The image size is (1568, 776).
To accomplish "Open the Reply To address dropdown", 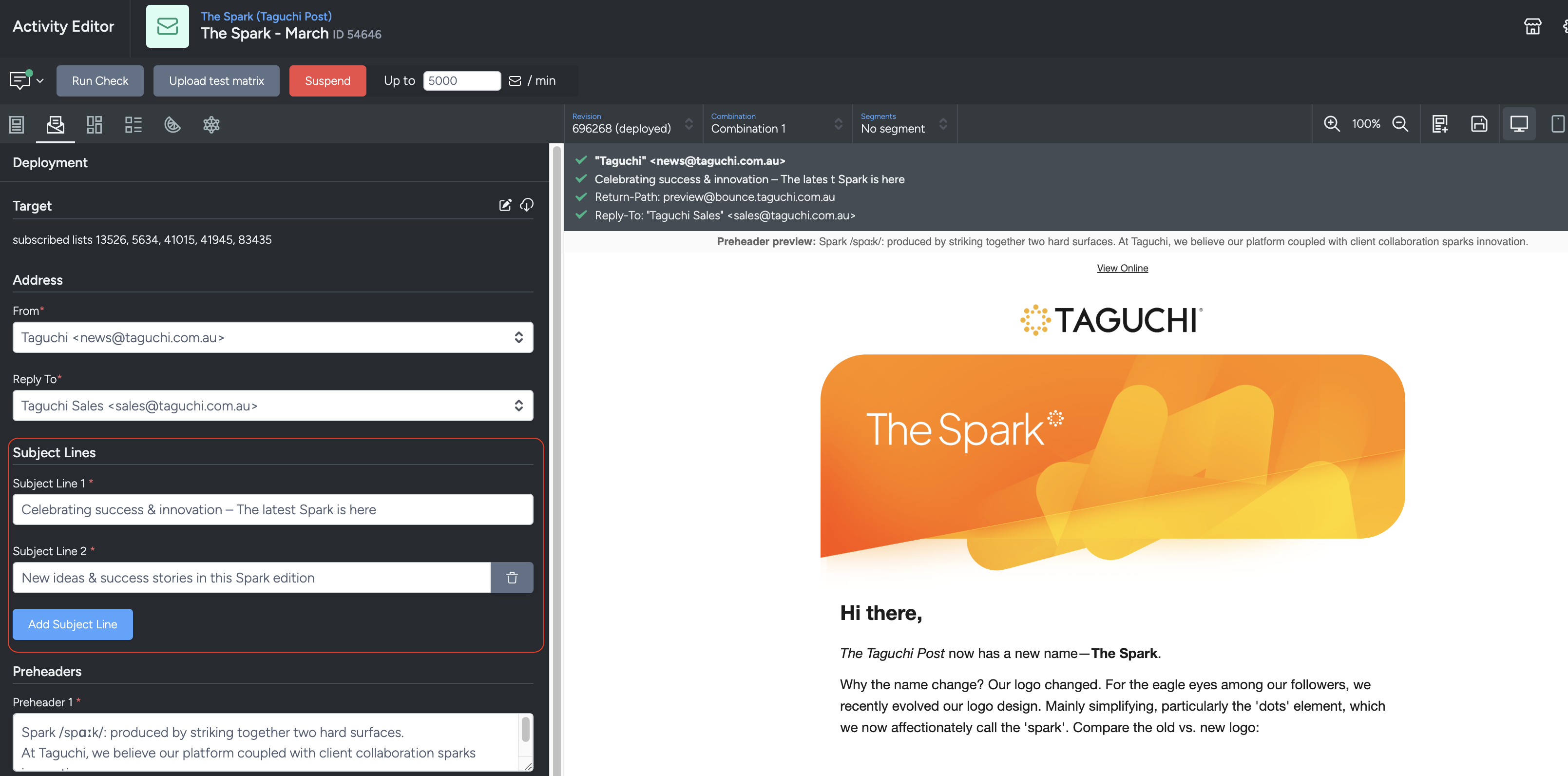I will click(x=273, y=406).
